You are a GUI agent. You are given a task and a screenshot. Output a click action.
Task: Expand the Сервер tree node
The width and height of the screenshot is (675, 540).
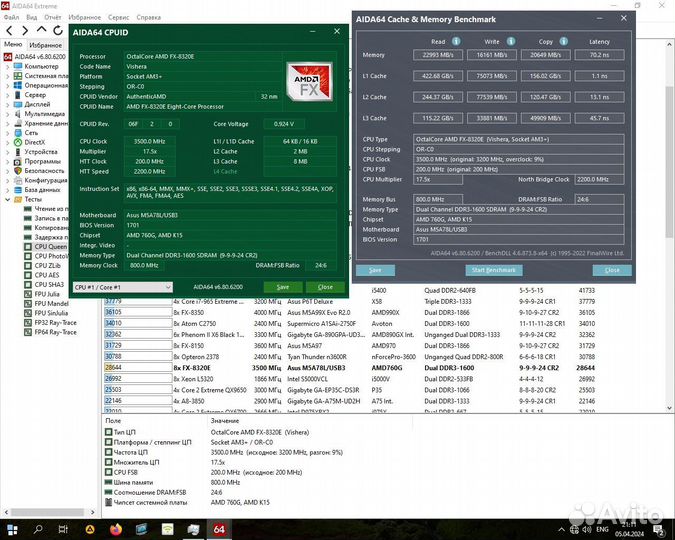pyautogui.click(x=7, y=95)
